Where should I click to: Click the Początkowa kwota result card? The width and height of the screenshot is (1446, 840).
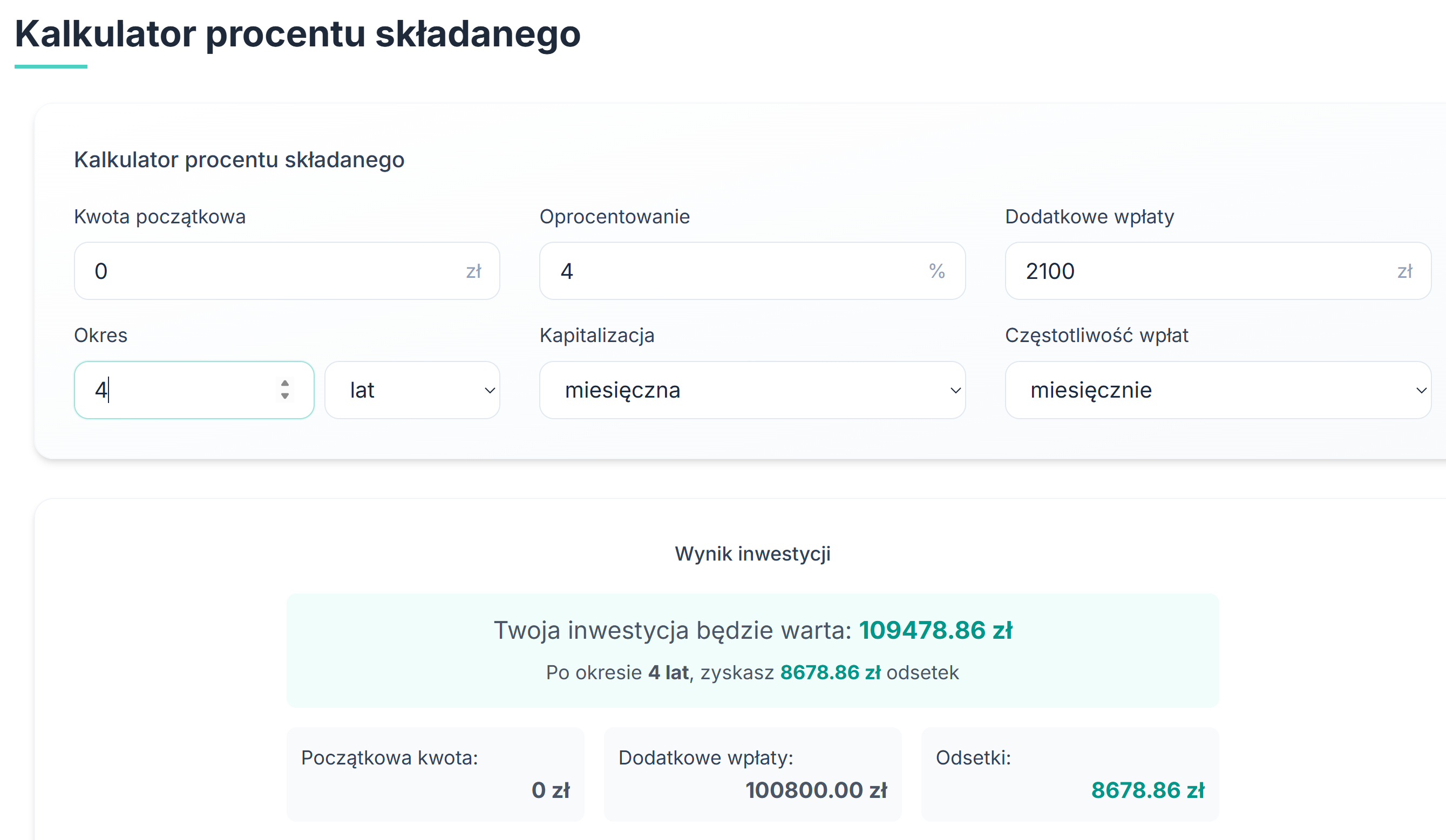click(x=435, y=774)
